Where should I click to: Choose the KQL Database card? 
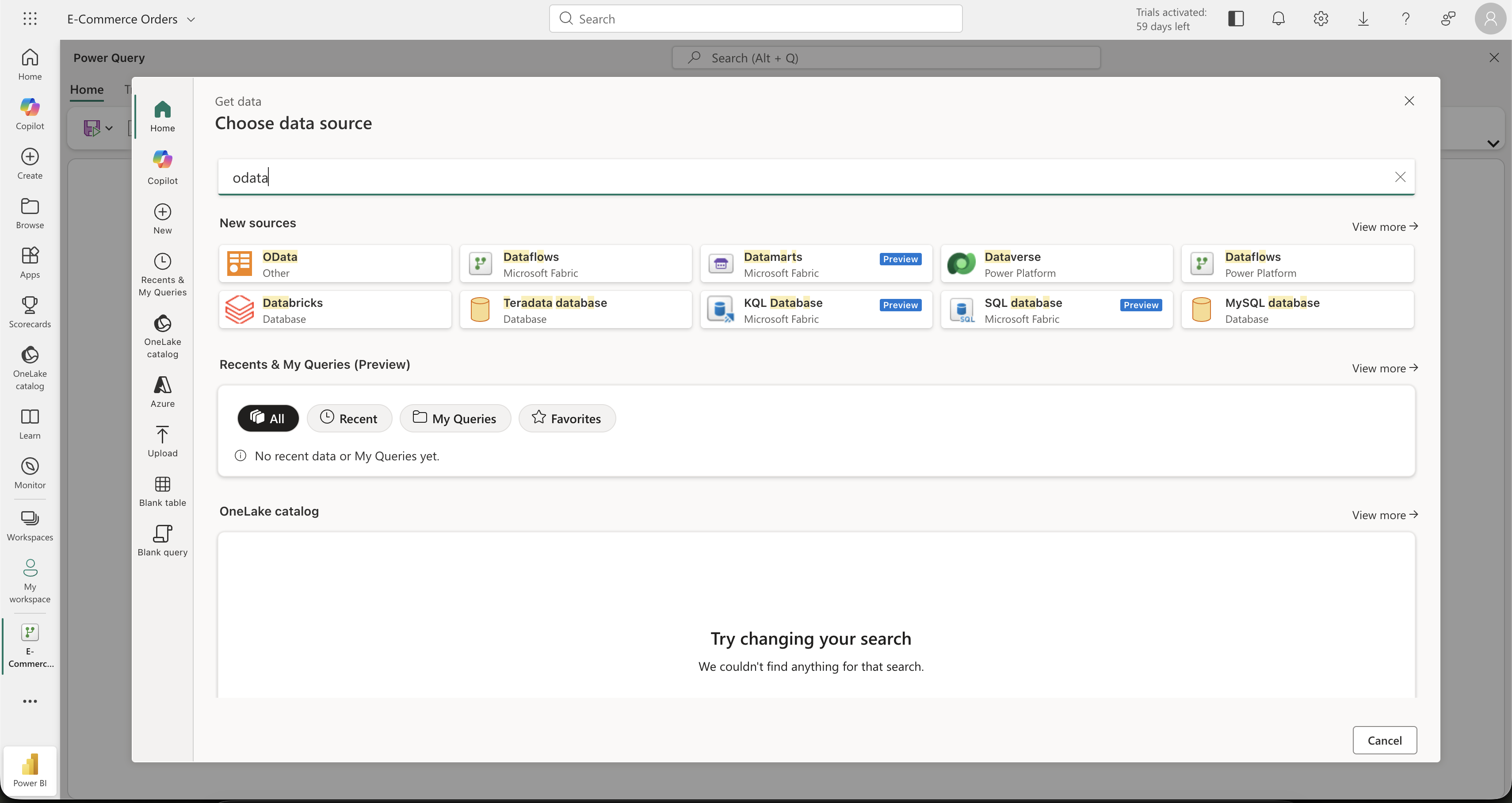coord(817,310)
